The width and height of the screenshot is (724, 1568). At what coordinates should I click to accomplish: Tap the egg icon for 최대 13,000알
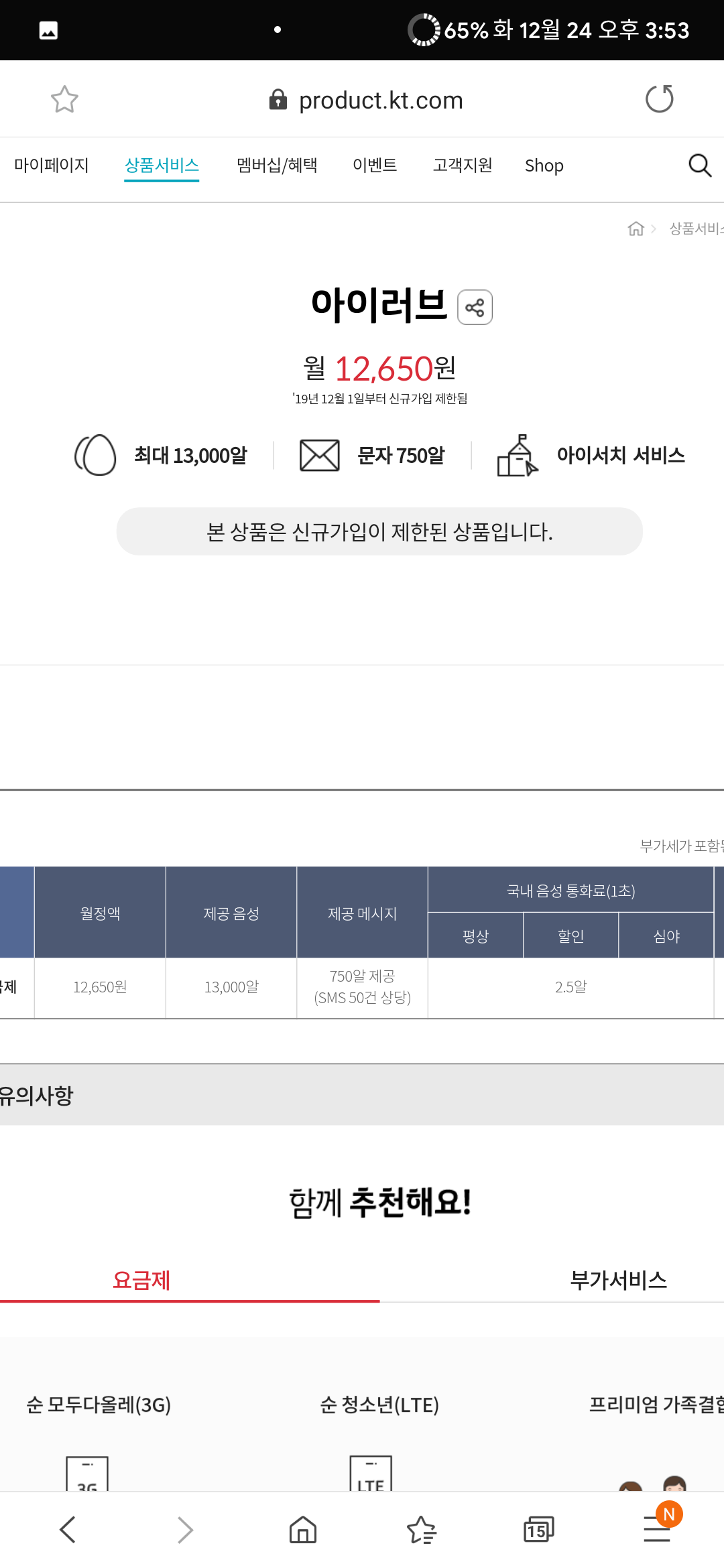[x=95, y=455]
